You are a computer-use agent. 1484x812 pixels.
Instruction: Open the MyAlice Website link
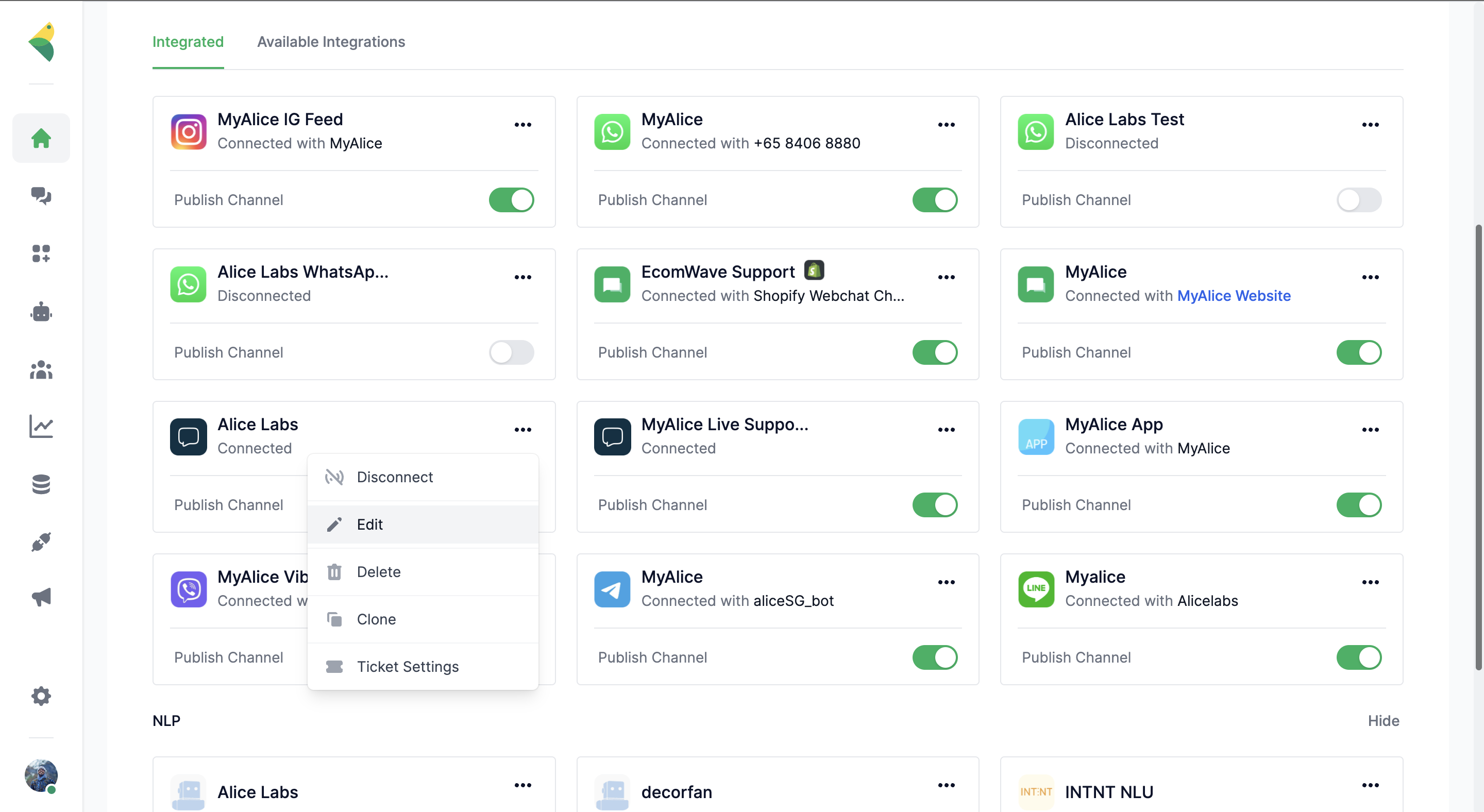(1234, 296)
